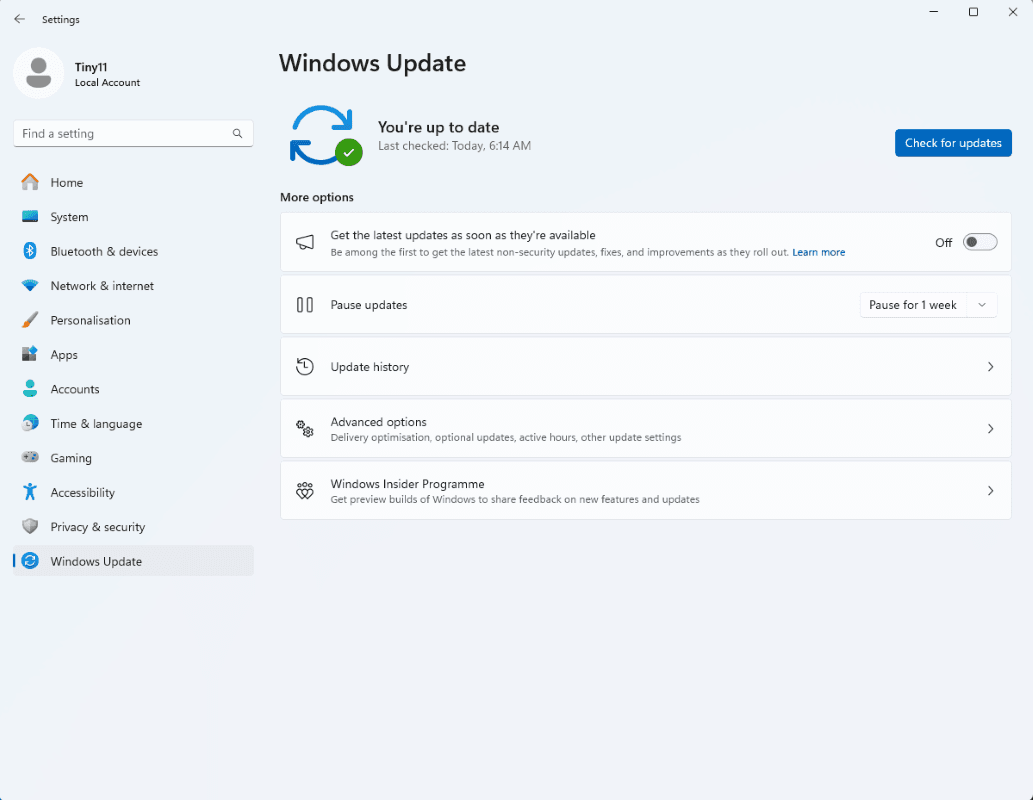Viewport: 1033px width, 800px height.
Task: Click the Tiny11 user avatar picture
Action: coord(38,72)
